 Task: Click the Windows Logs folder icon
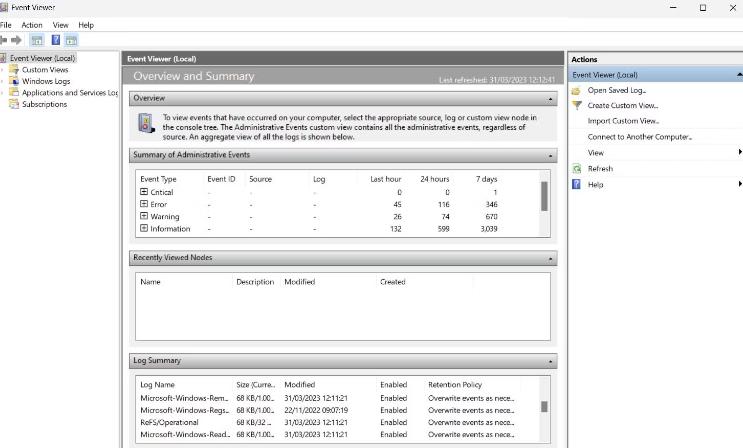point(14,81)
